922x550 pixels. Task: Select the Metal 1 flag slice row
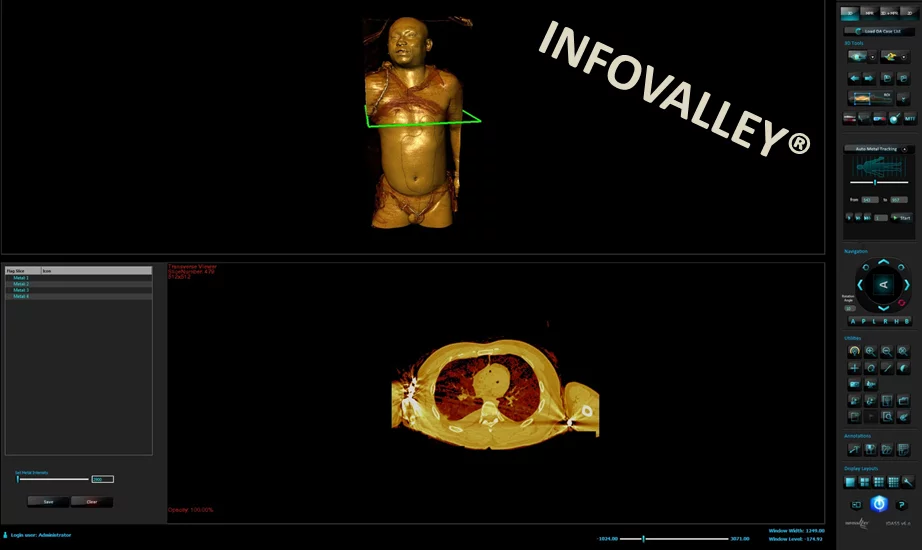click(79, 278)
